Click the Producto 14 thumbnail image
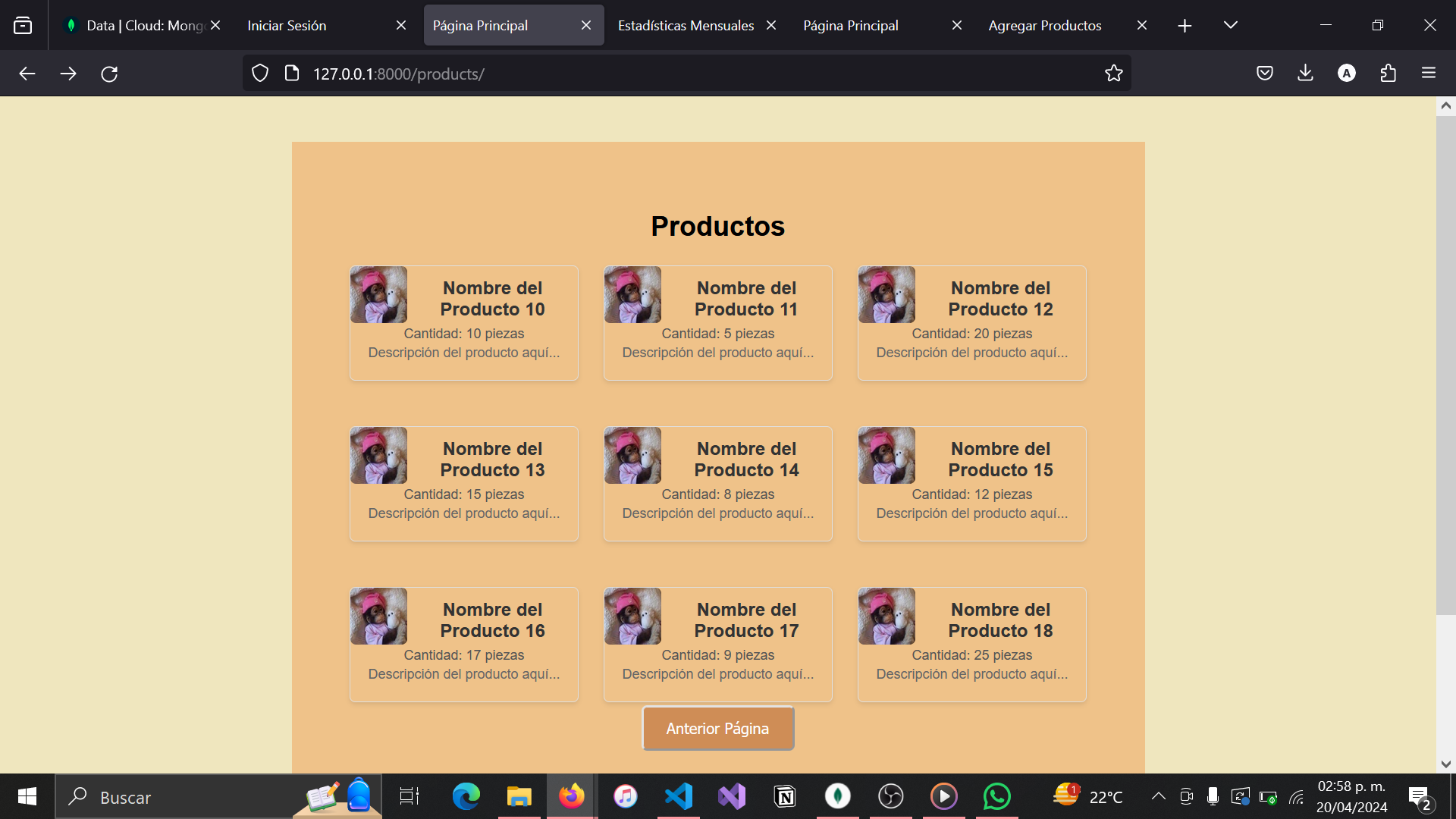The width and height of the screenshot is (1456, 819). coord(632,455)
